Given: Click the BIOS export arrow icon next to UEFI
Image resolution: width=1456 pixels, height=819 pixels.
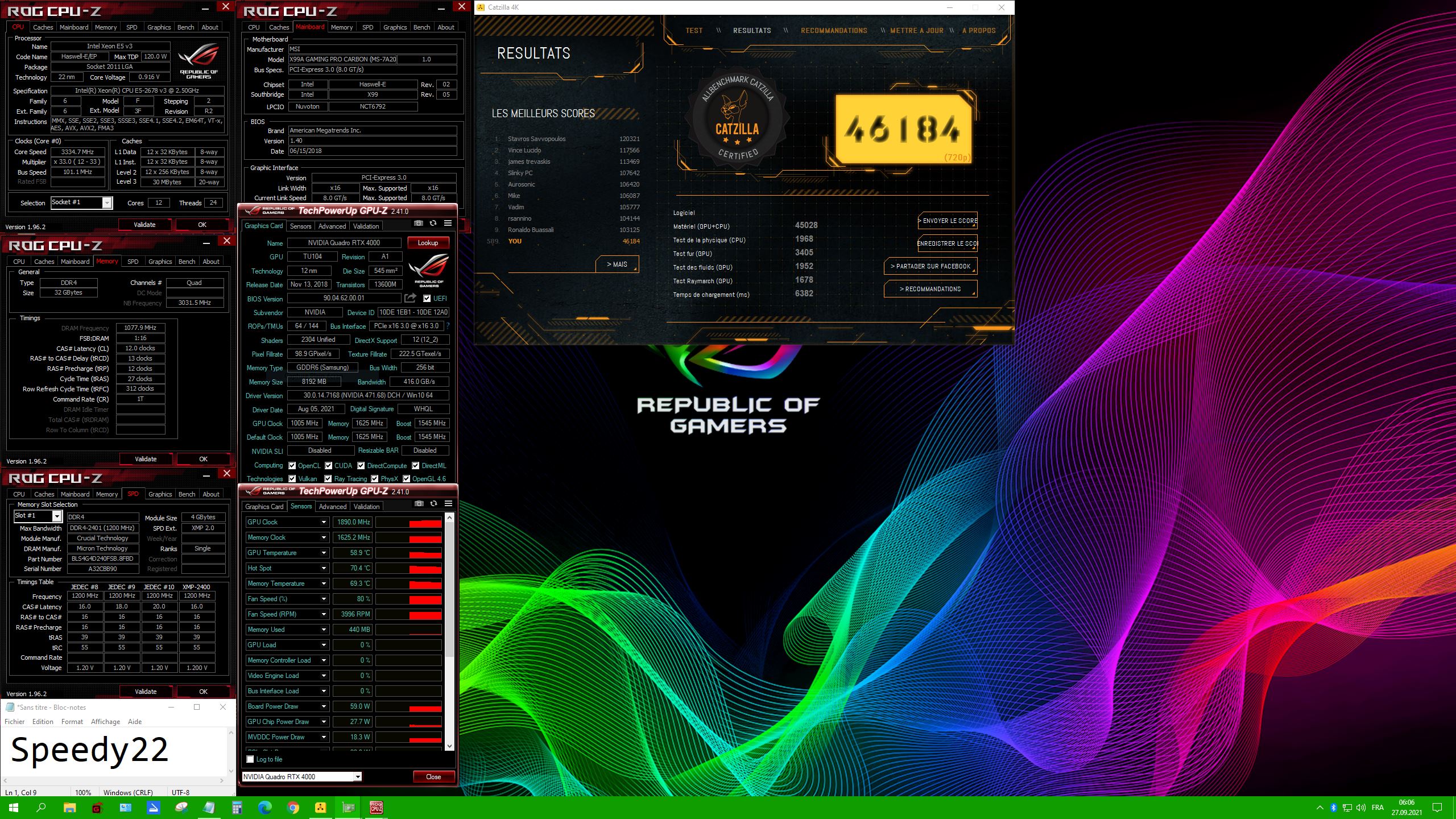Looking at the screenshot, I should tap(410, 298).
